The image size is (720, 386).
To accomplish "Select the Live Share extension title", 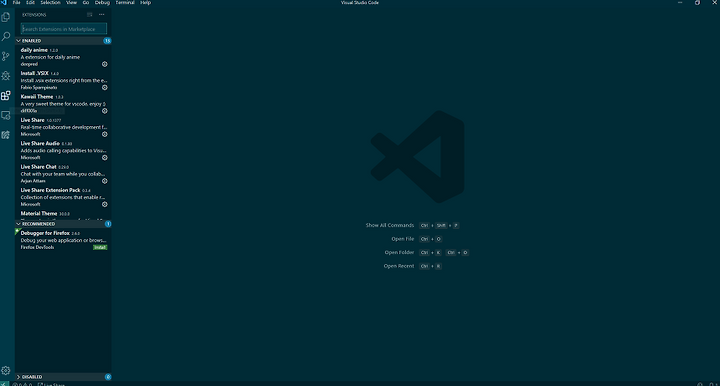I will coord(32,120).
